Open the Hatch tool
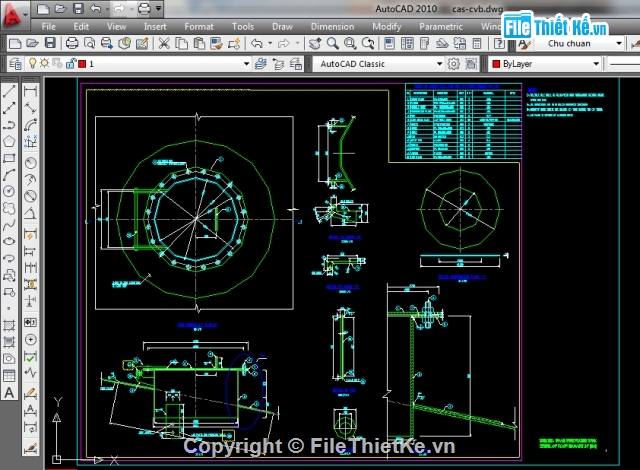This screenshot has height=470, width=640. pos(9,325)
